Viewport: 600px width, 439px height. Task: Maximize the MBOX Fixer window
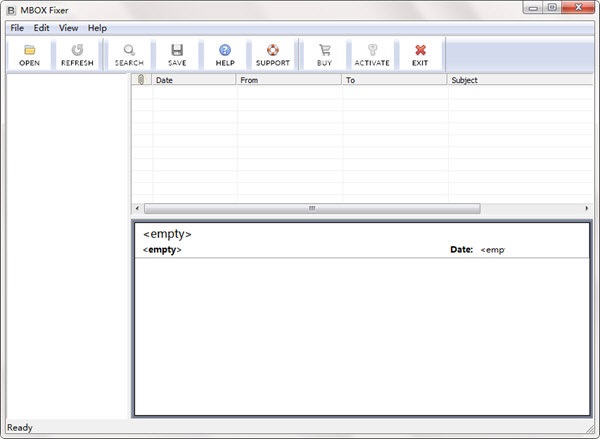click(x=552, y=7)
